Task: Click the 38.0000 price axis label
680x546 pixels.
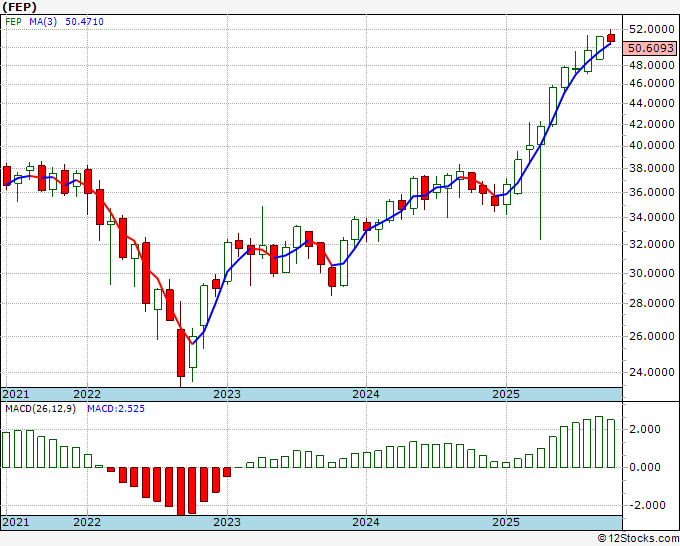Action: point(652,168)
